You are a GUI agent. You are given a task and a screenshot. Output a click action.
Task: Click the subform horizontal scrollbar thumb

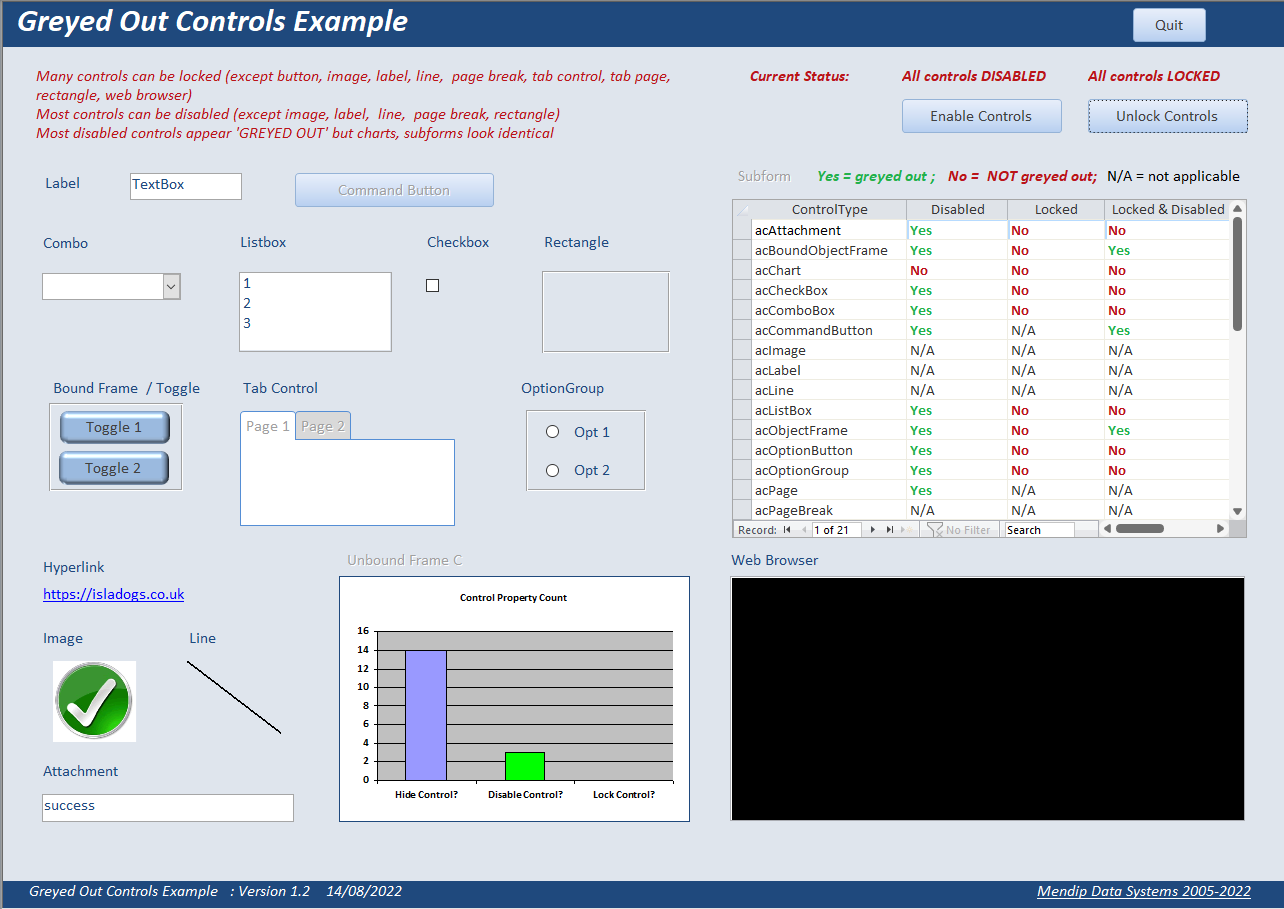pyautogui.click(x=1140, y=529)
